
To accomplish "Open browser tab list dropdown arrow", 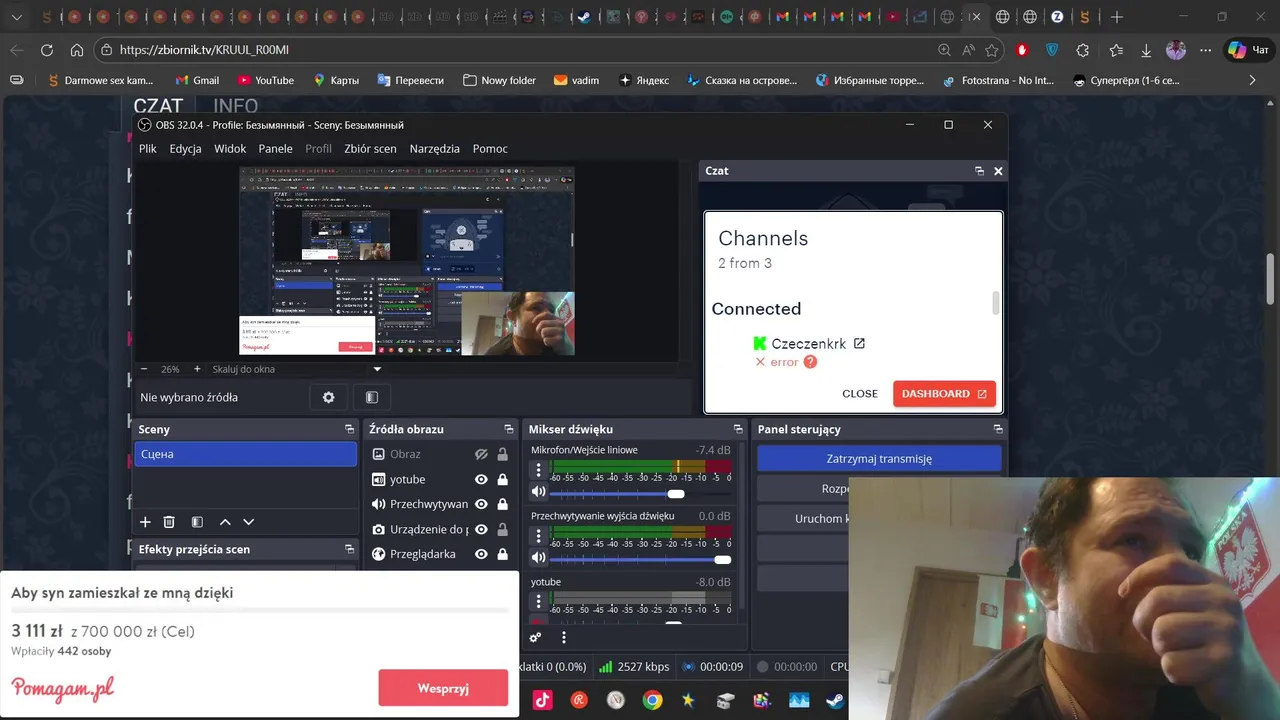I will pyautogui.click(x=16, y=17).
